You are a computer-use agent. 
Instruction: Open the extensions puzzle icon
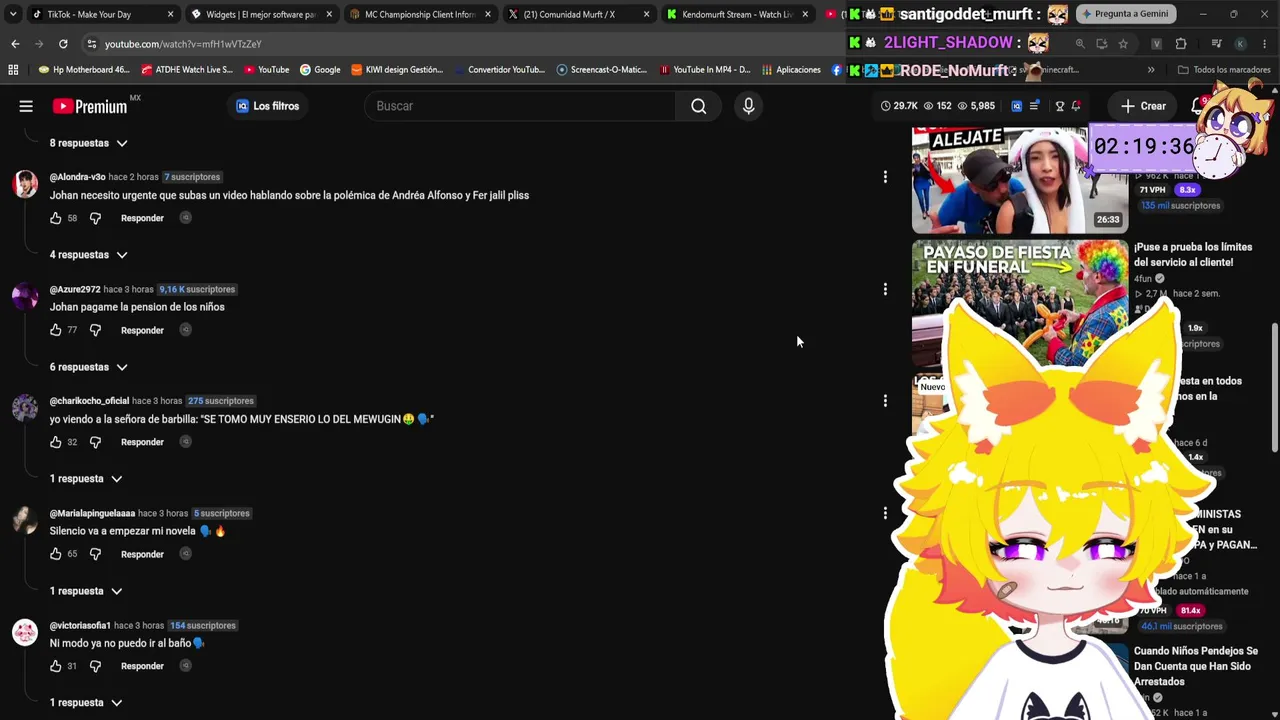1181,44
